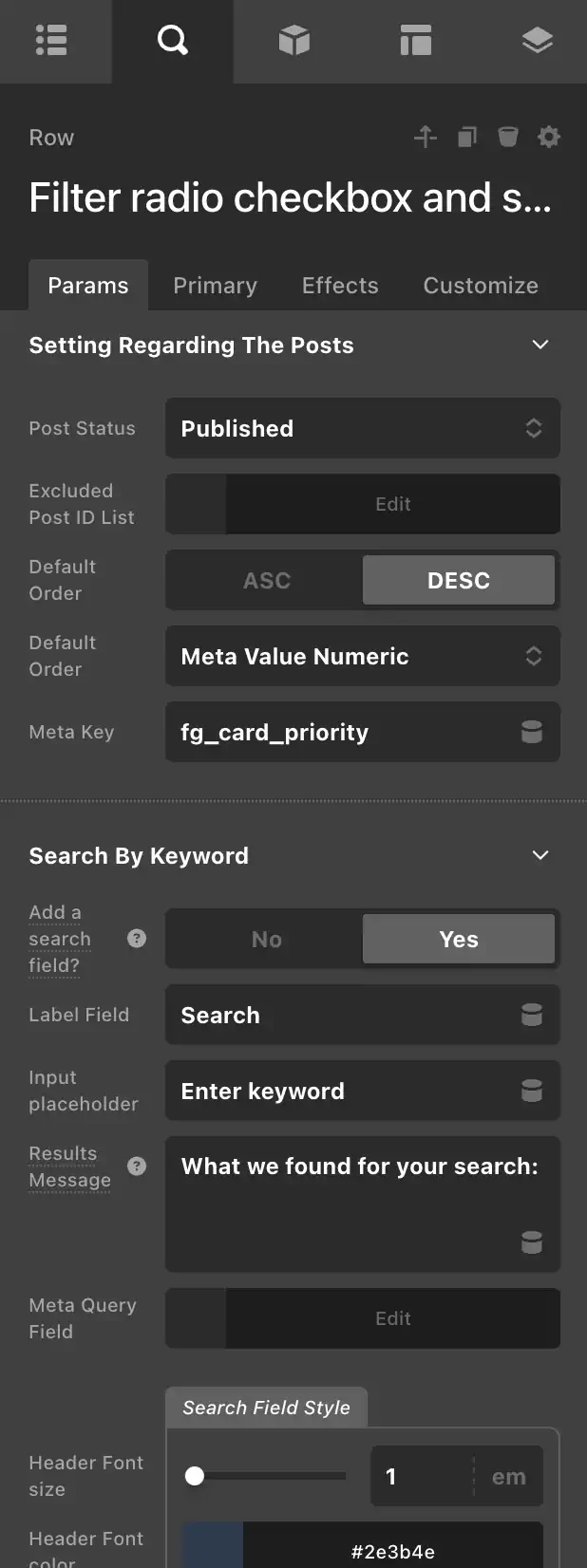The width and height of the screenshot is (587, 1568).
Task: Open the elements cube icon
Action: 293,41
